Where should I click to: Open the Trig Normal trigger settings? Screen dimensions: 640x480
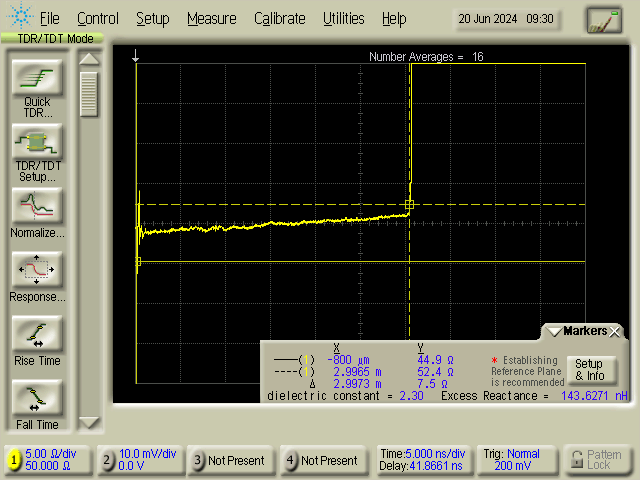[513, 460]
